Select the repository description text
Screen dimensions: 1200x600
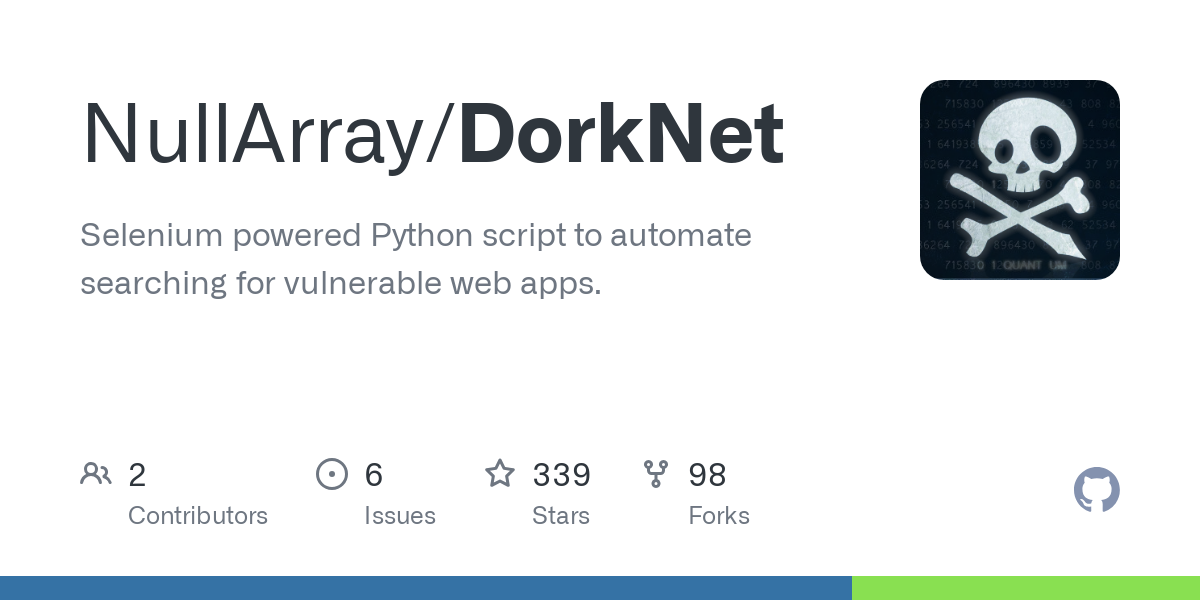(415, 258)
